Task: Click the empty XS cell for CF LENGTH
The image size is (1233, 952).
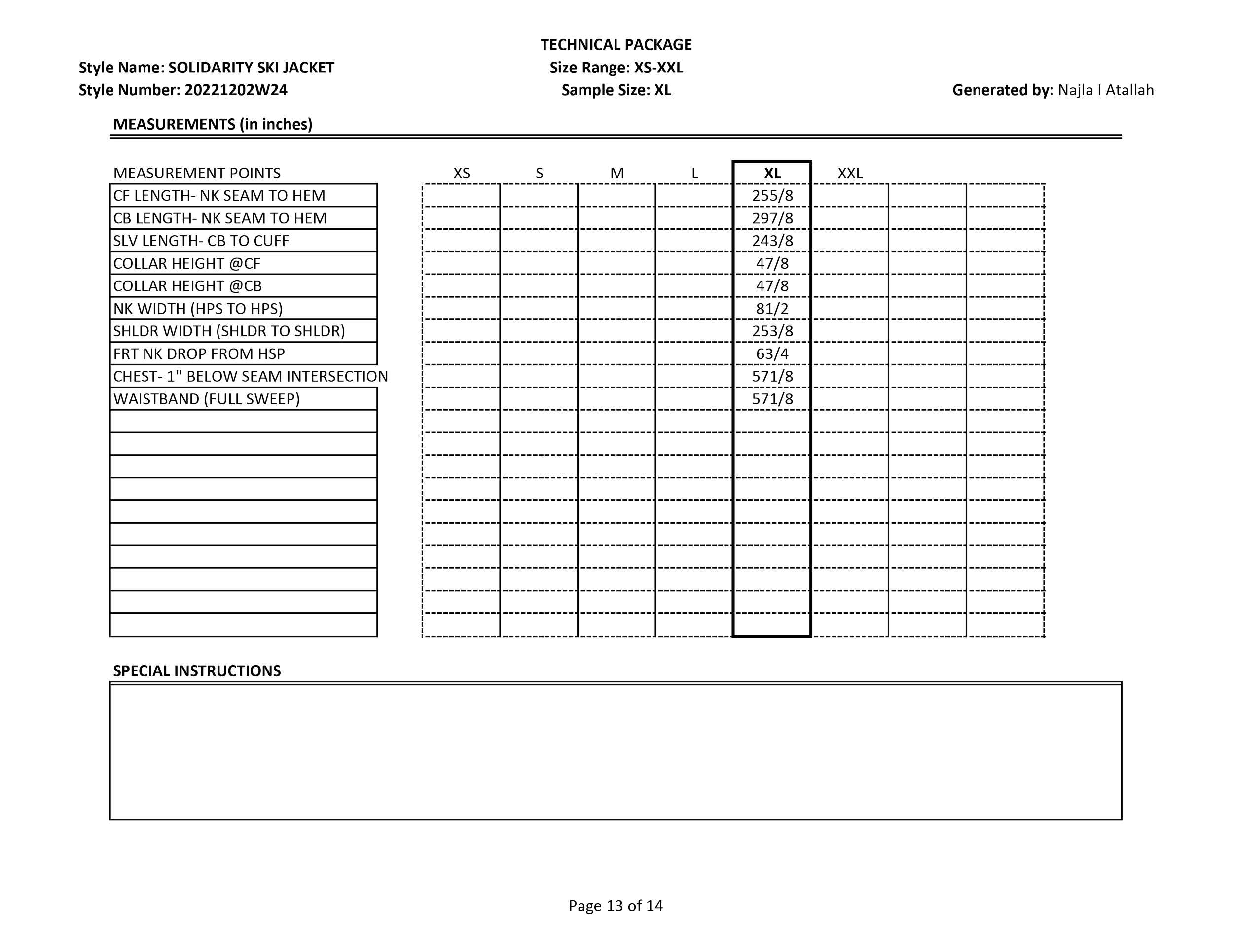Action: pyautogui.click(x=461, y=196)
